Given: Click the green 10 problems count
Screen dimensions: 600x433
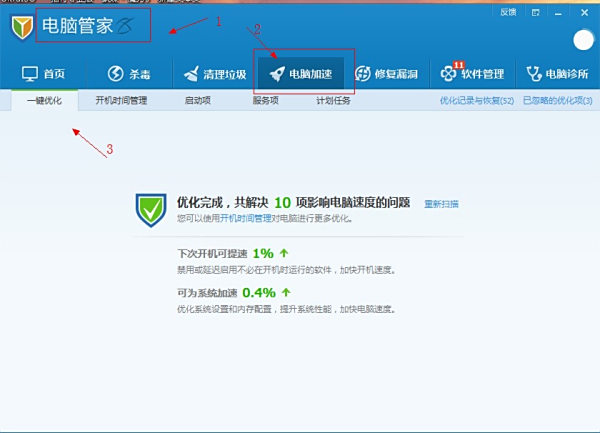Looking at the screenshot, I should [x=282, y=203].
